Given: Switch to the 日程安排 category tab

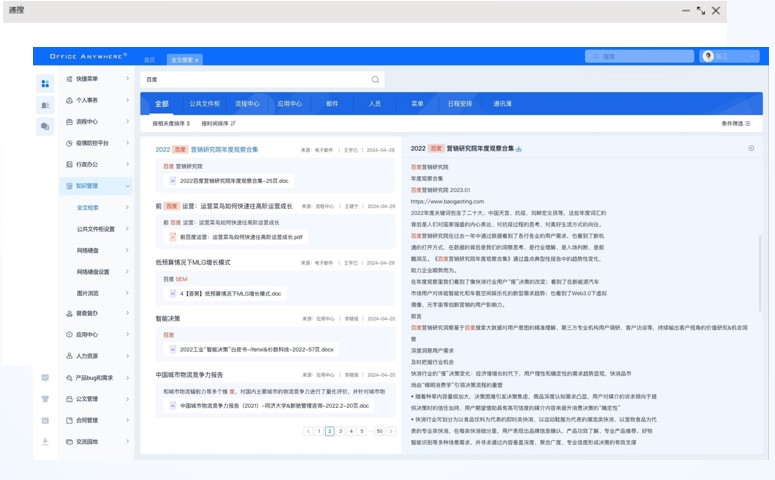Looking at the screenshot, I should [460, 103].
